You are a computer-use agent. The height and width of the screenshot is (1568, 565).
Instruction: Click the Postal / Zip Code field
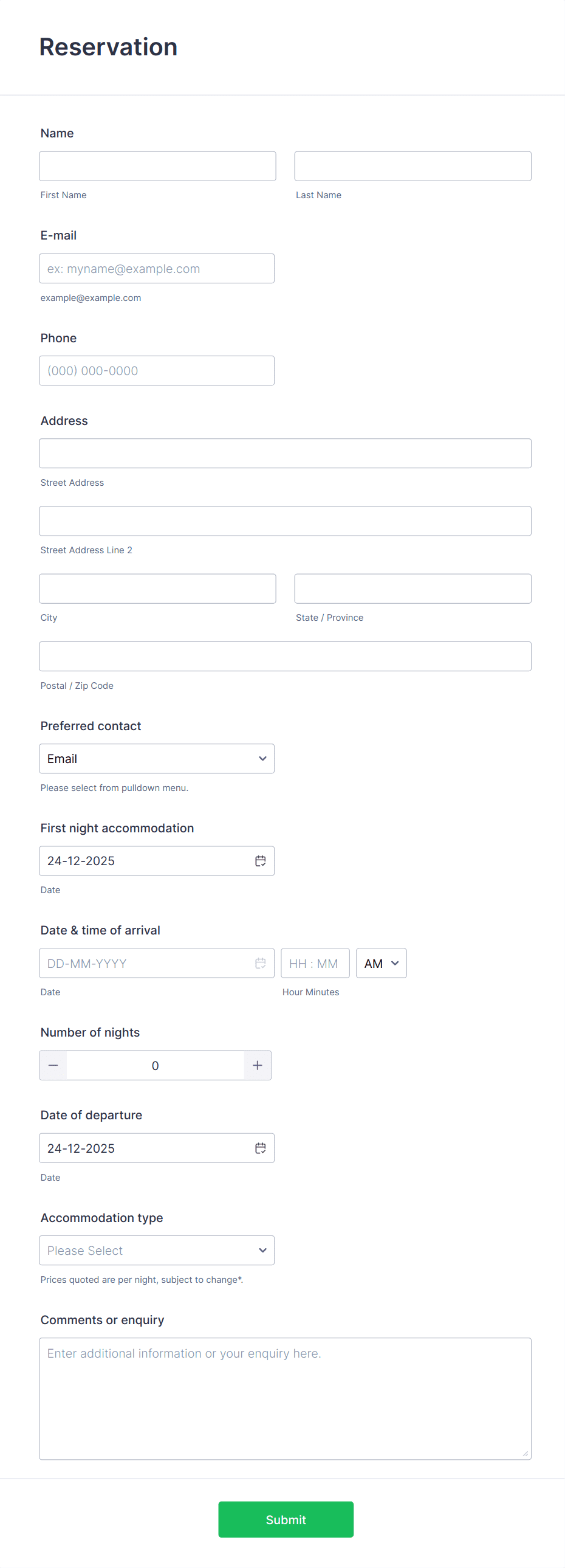pyautogui.click(x=286, y=656)
